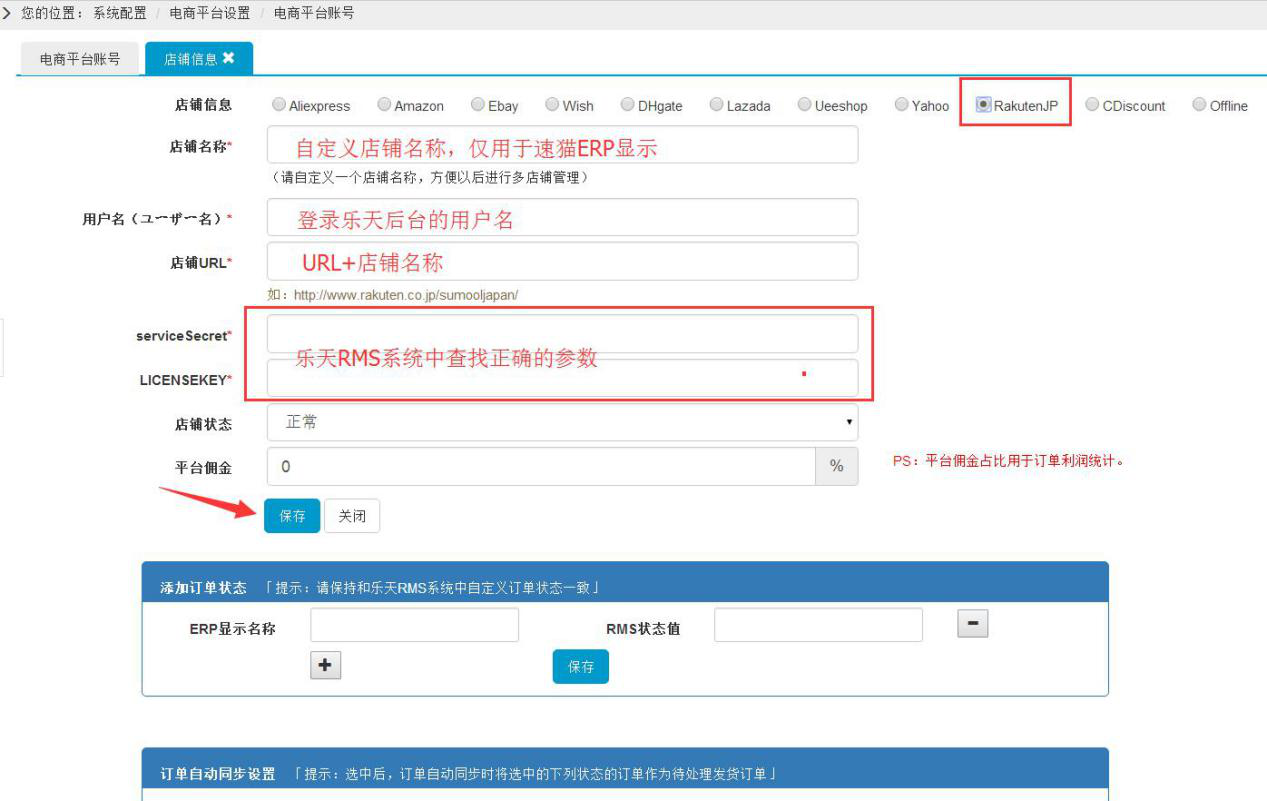
Task: Switch to the 电商平台账号 tab
Action: point(80,59)
